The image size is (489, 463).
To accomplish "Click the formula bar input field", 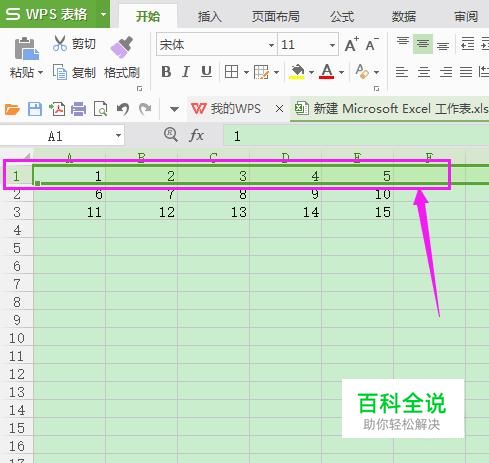I will point(356,136).
